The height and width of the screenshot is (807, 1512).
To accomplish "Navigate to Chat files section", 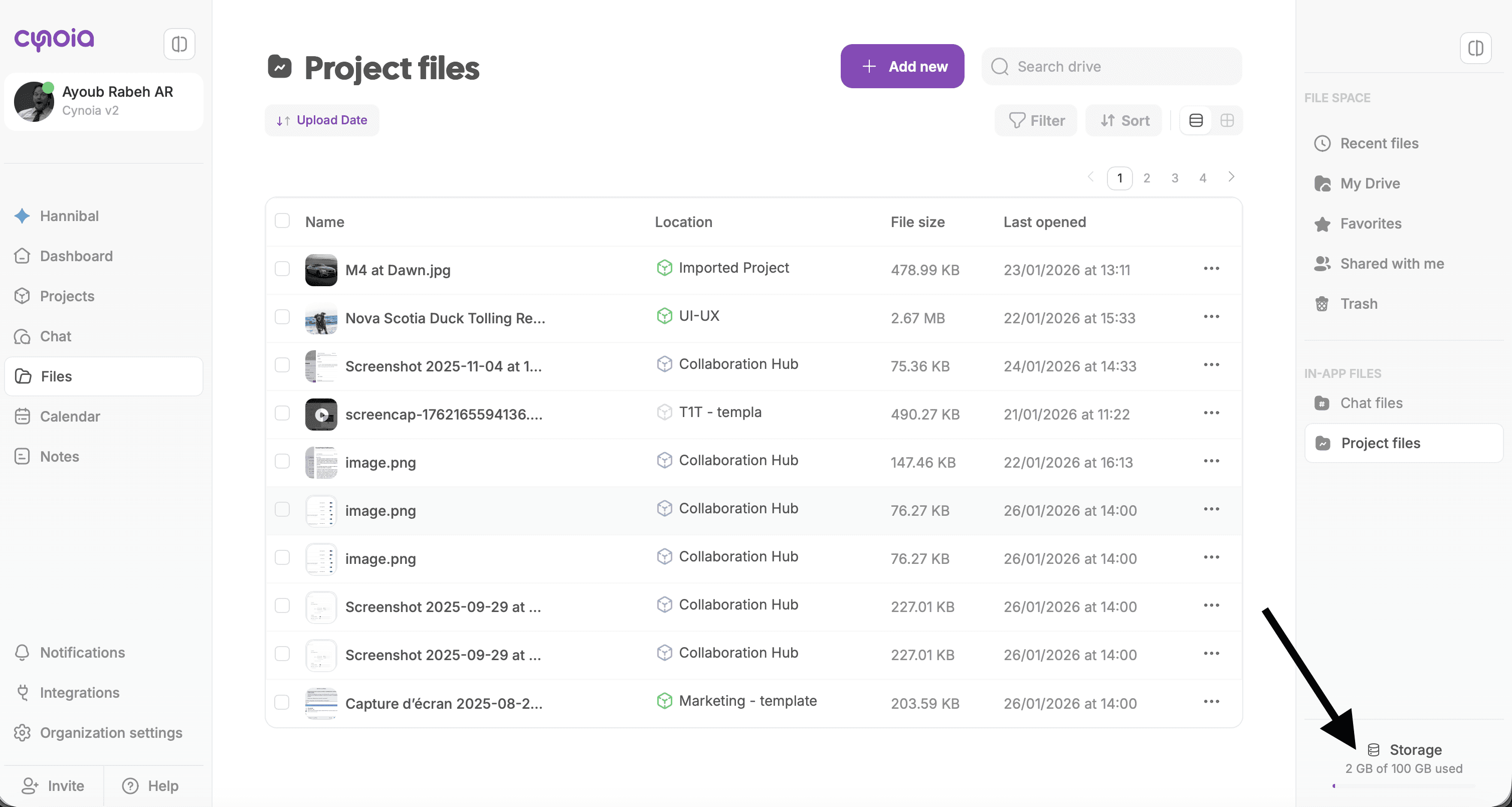I will 1371,402.
